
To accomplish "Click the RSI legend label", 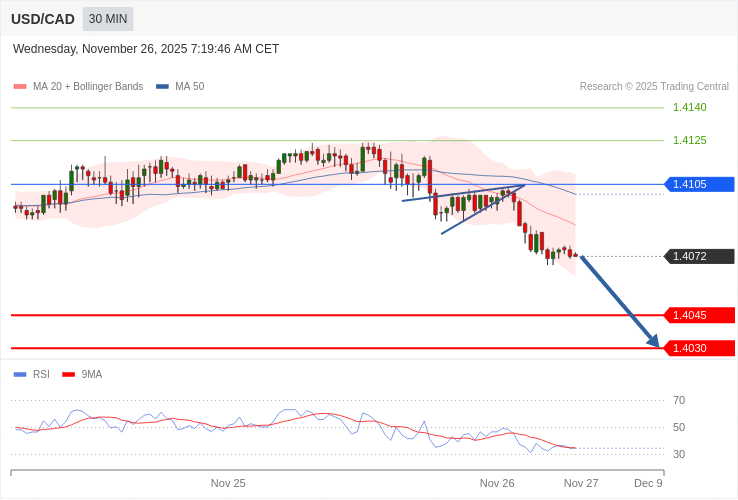I will pos(41,375).
